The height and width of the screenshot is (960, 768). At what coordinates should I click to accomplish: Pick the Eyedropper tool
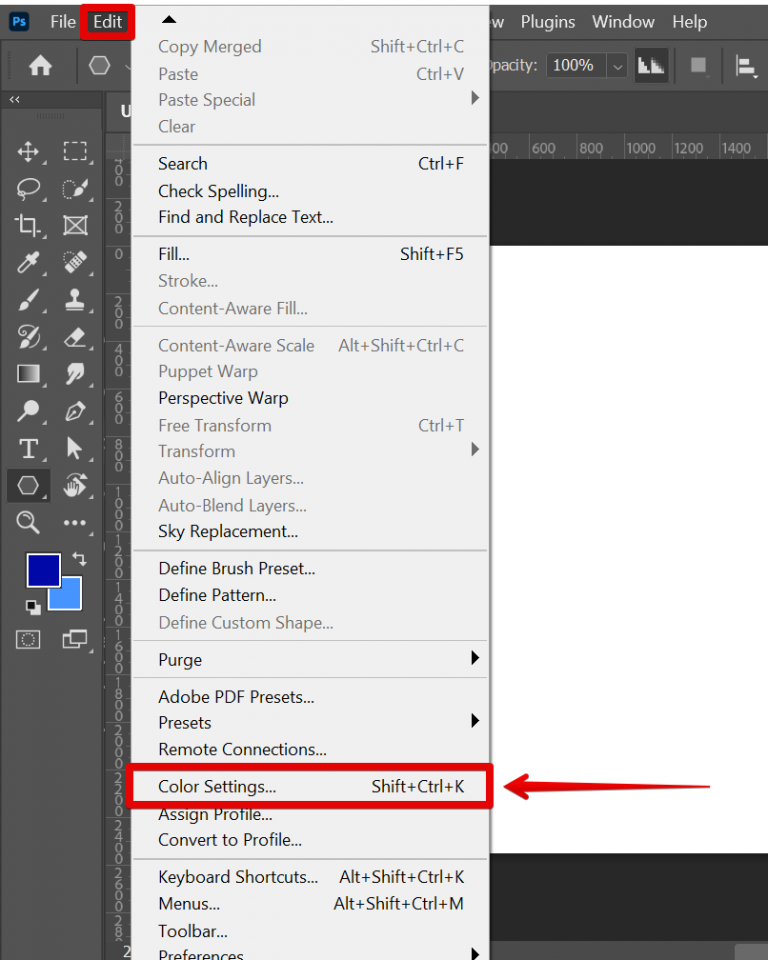click(x=28, y=263)
